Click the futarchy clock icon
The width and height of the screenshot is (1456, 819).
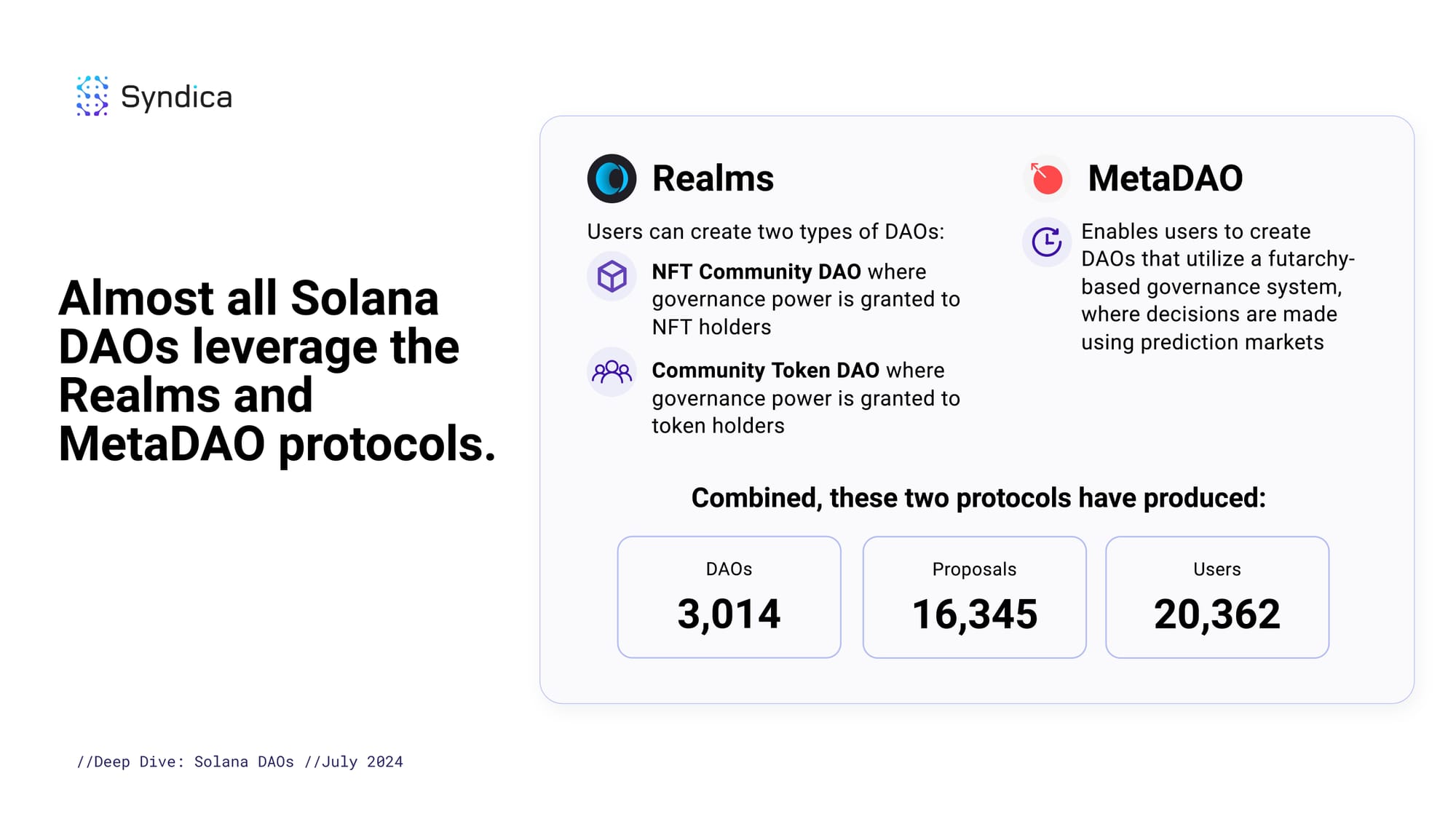pyautogui.click(x=1047, y=242)
